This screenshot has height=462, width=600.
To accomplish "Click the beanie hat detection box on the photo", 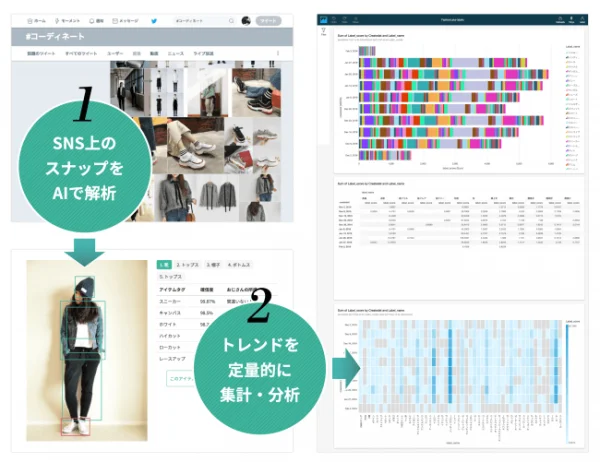I will tap(85, 287).
